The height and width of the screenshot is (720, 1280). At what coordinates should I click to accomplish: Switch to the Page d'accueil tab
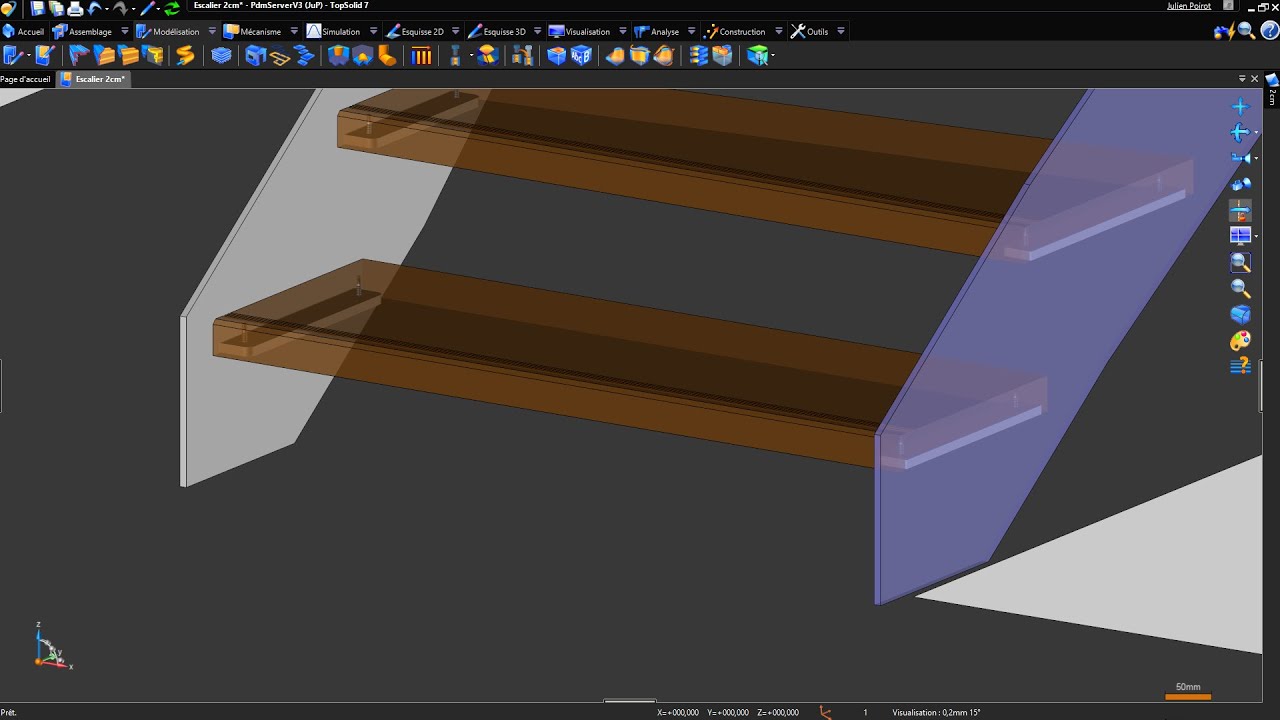[26, 79]
